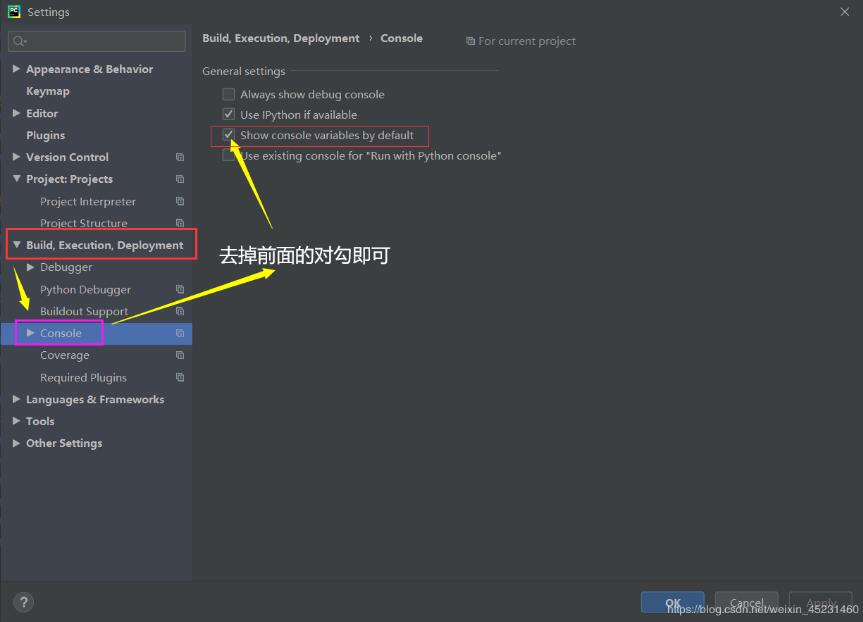The width and height of the screenshot is (863, 622).
Task: Enable Always show debug console
Action: tap(228, 94)
